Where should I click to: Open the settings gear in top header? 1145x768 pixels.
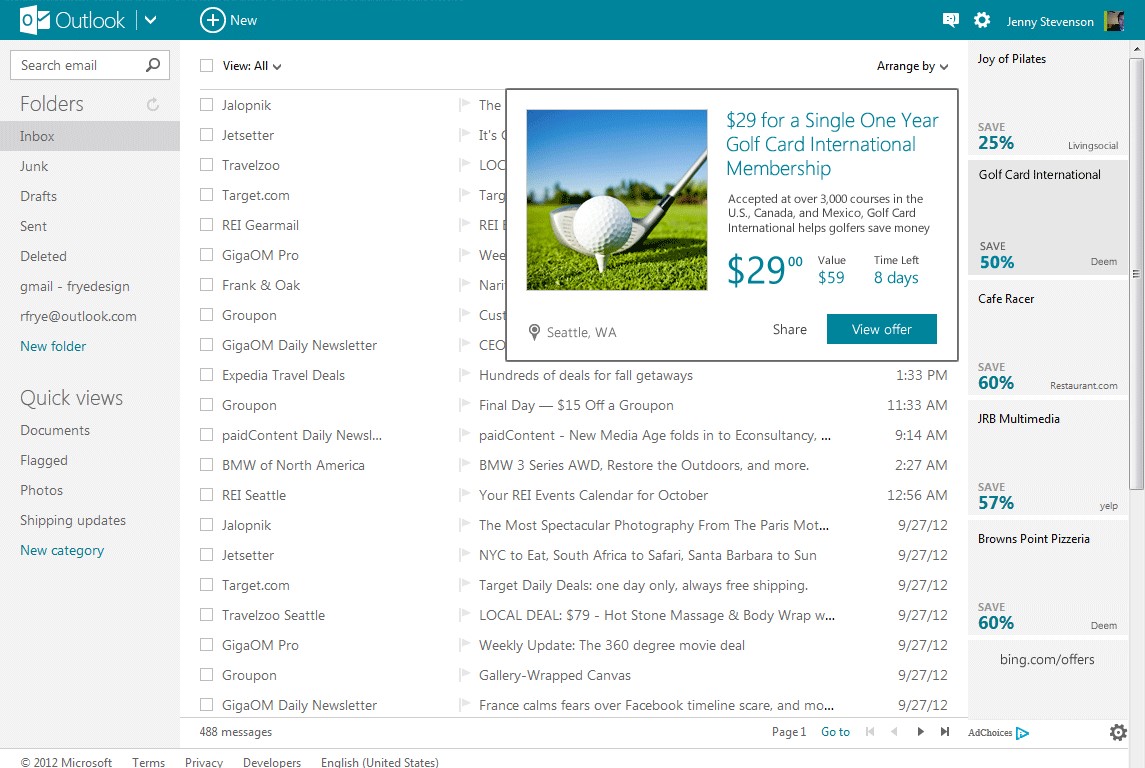click(x=982, y=20)
